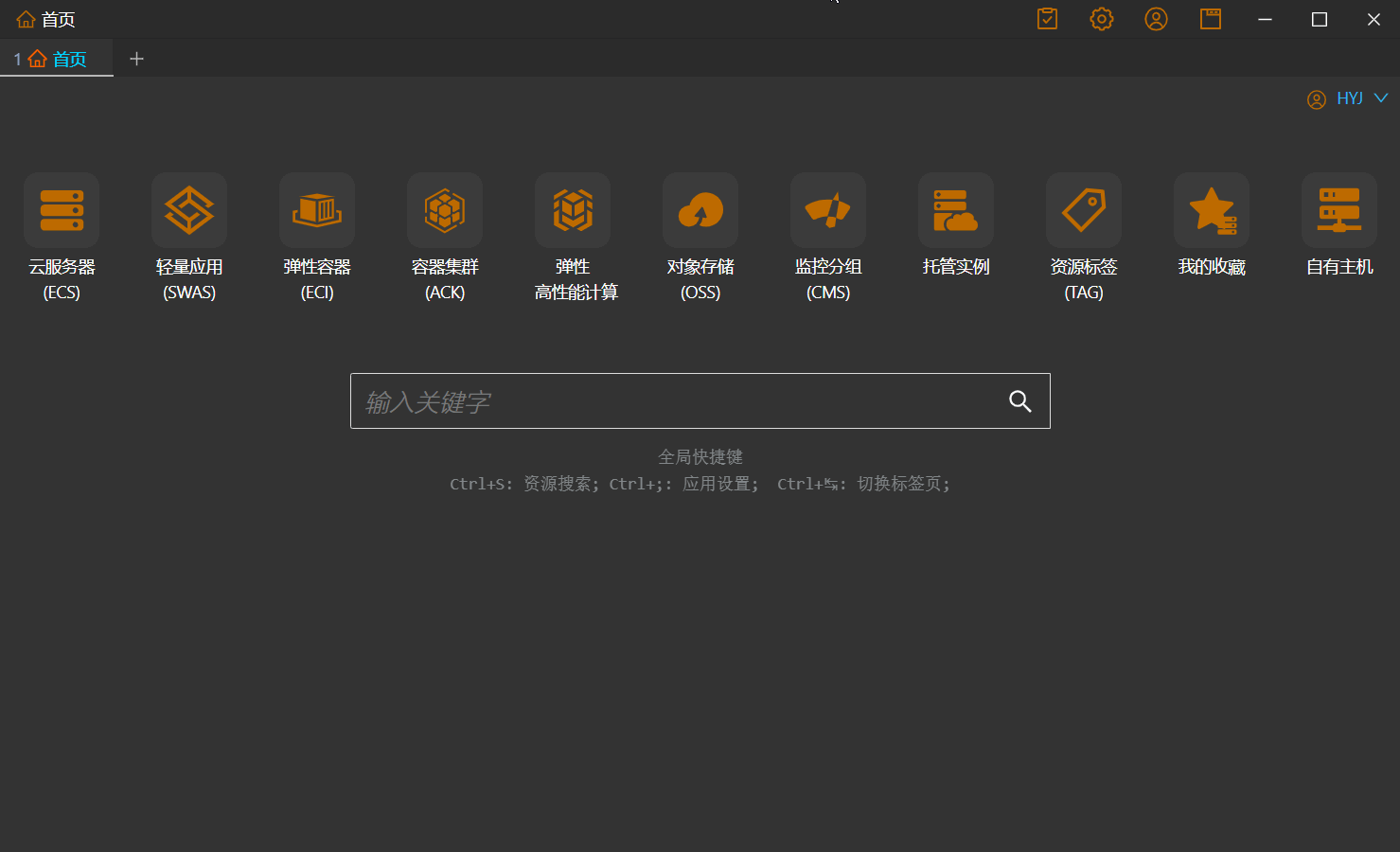Screen dimensions: 1400x852
Task: Maximize the application window
Action: pyautogui.click(x=1320, y=19)
